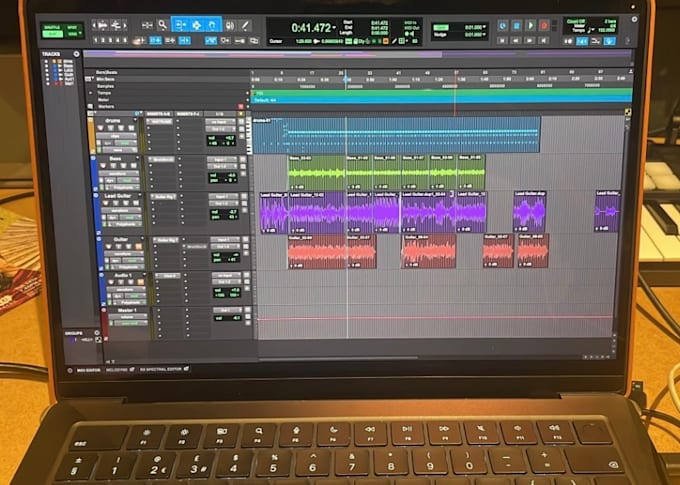Viewport: 680px width, 485px height.
Task: Open Drums track view clips dropdown
Action: [116, 136]
